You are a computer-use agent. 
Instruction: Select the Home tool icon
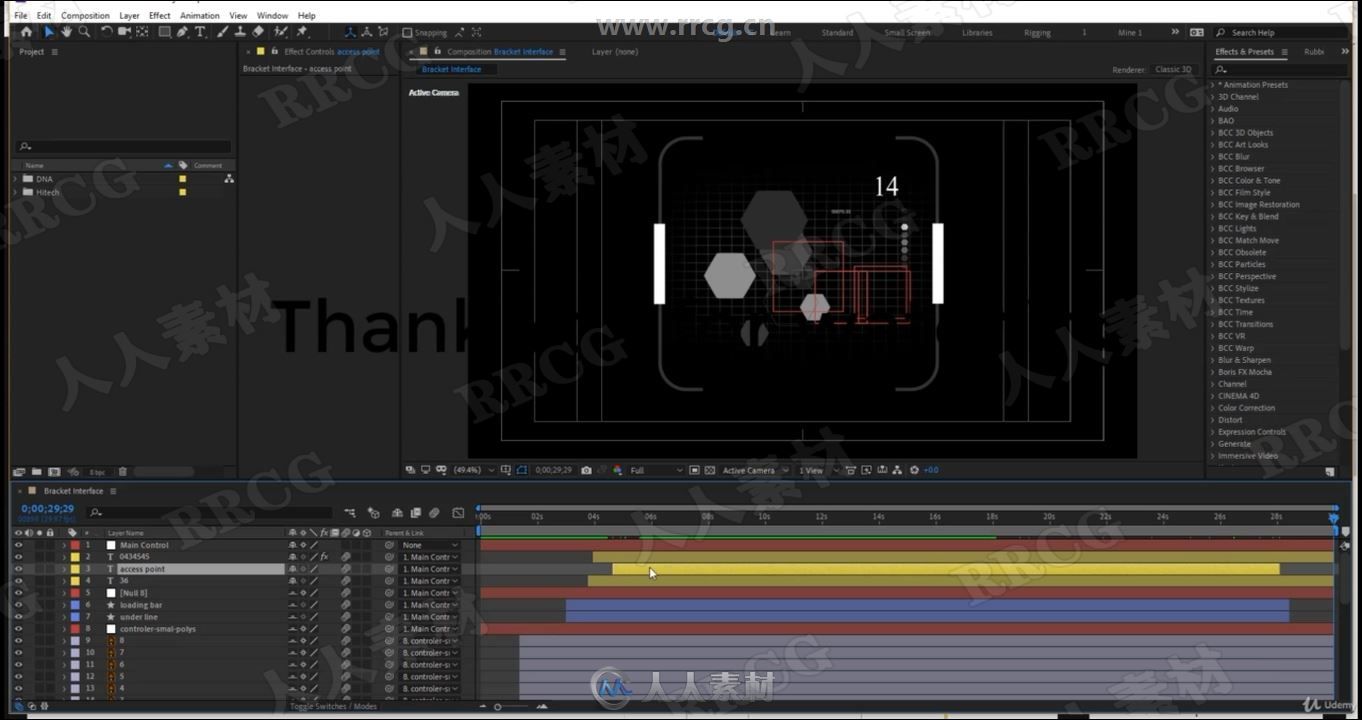26,32
